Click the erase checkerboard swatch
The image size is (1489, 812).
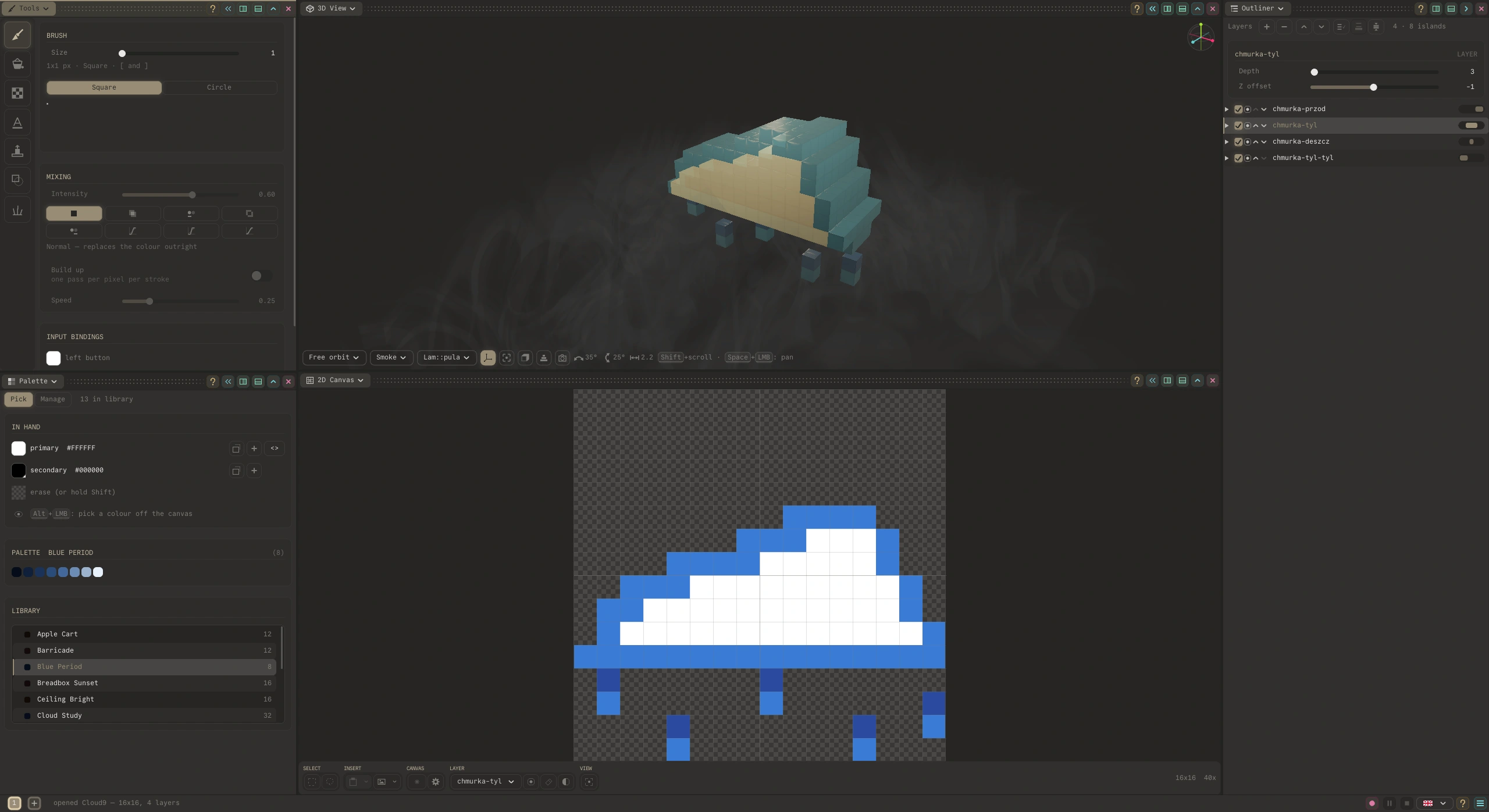19,493
